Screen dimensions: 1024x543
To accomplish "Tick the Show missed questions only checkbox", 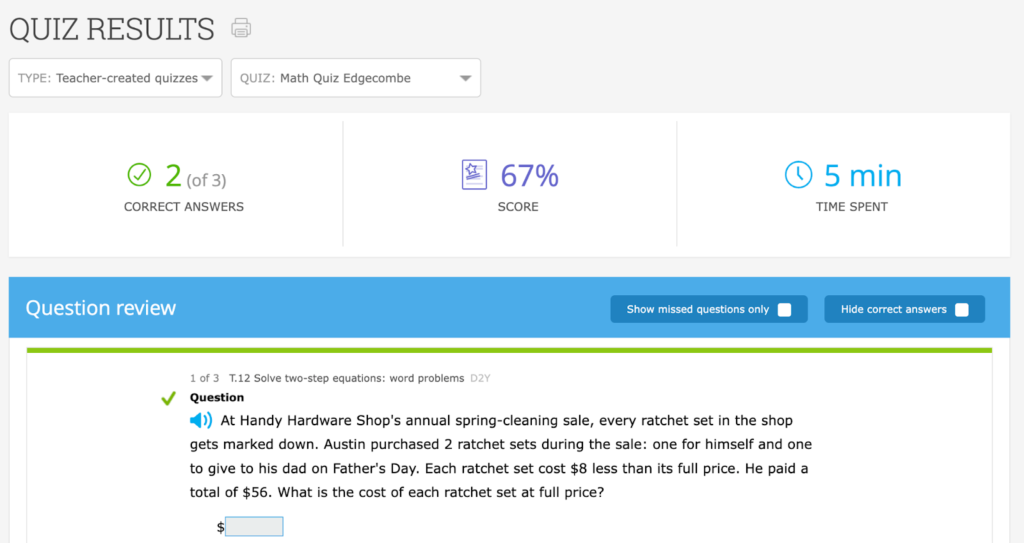I will pyautogui.click(x=784, y=310).
